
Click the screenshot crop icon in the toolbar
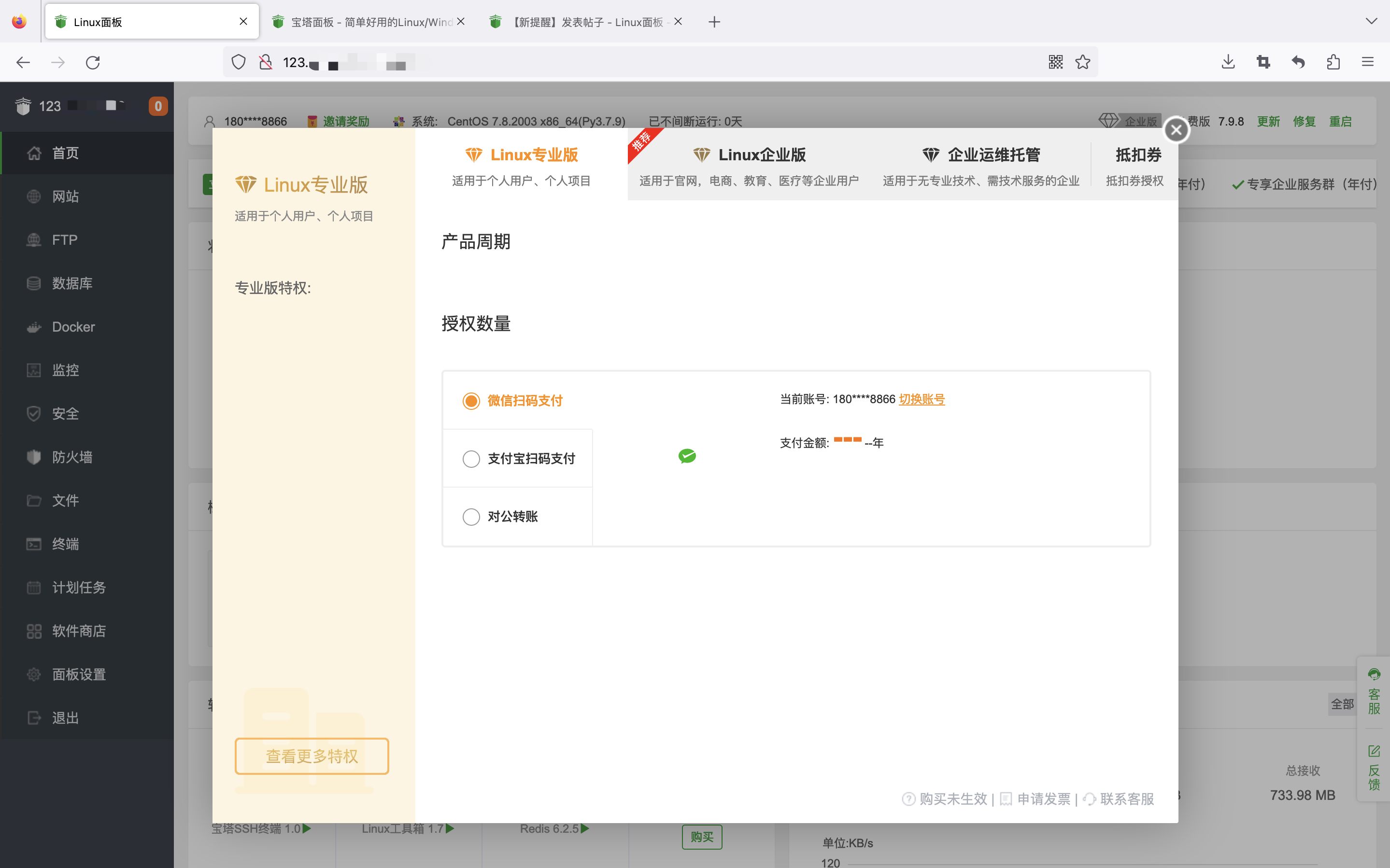pos(1263,62)
